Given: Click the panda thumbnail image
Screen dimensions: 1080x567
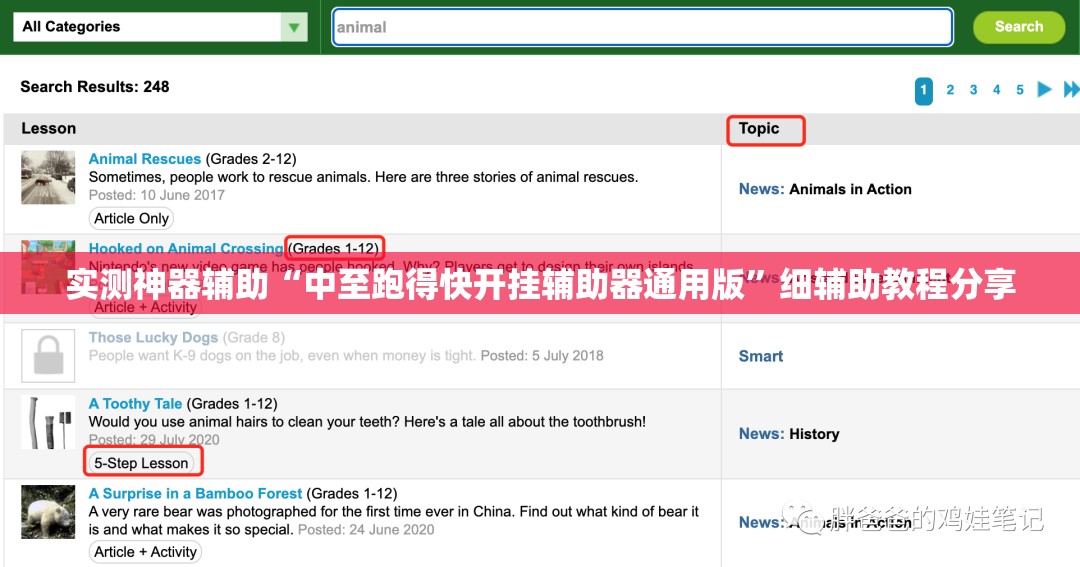Looking at the screenshot, I should 48,512.
